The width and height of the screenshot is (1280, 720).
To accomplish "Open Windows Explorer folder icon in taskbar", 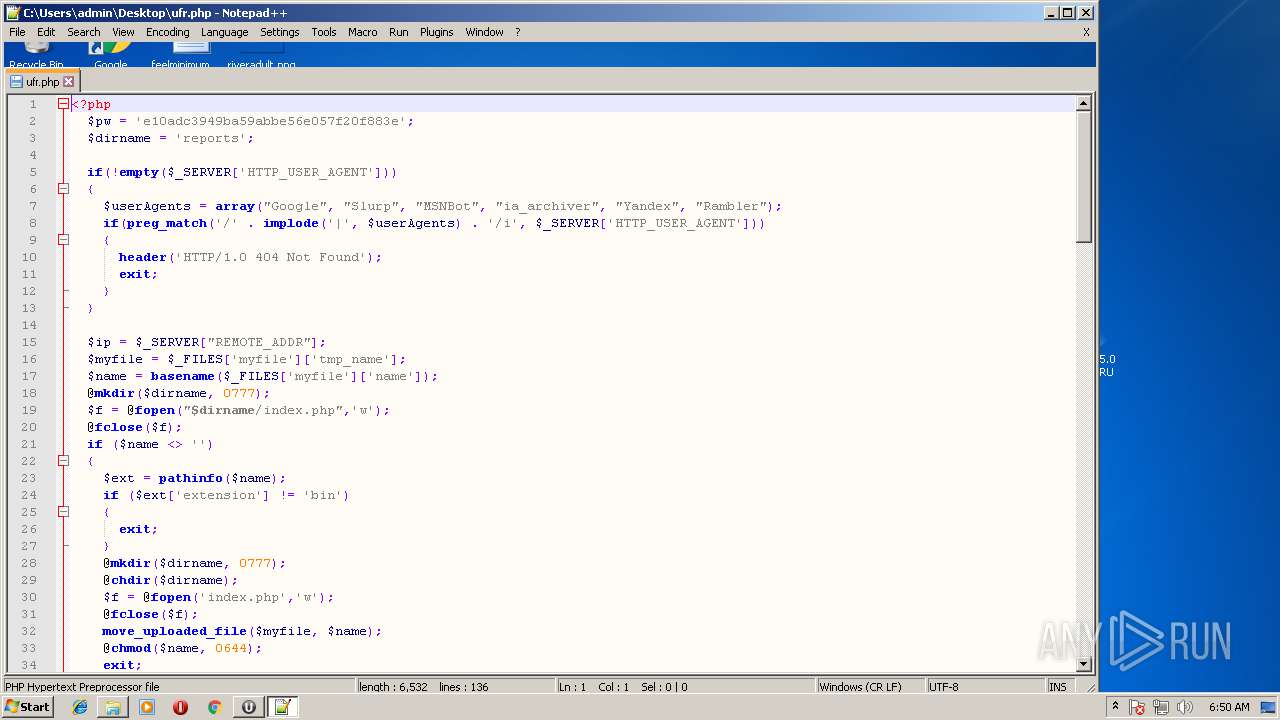I will [113, 707].
